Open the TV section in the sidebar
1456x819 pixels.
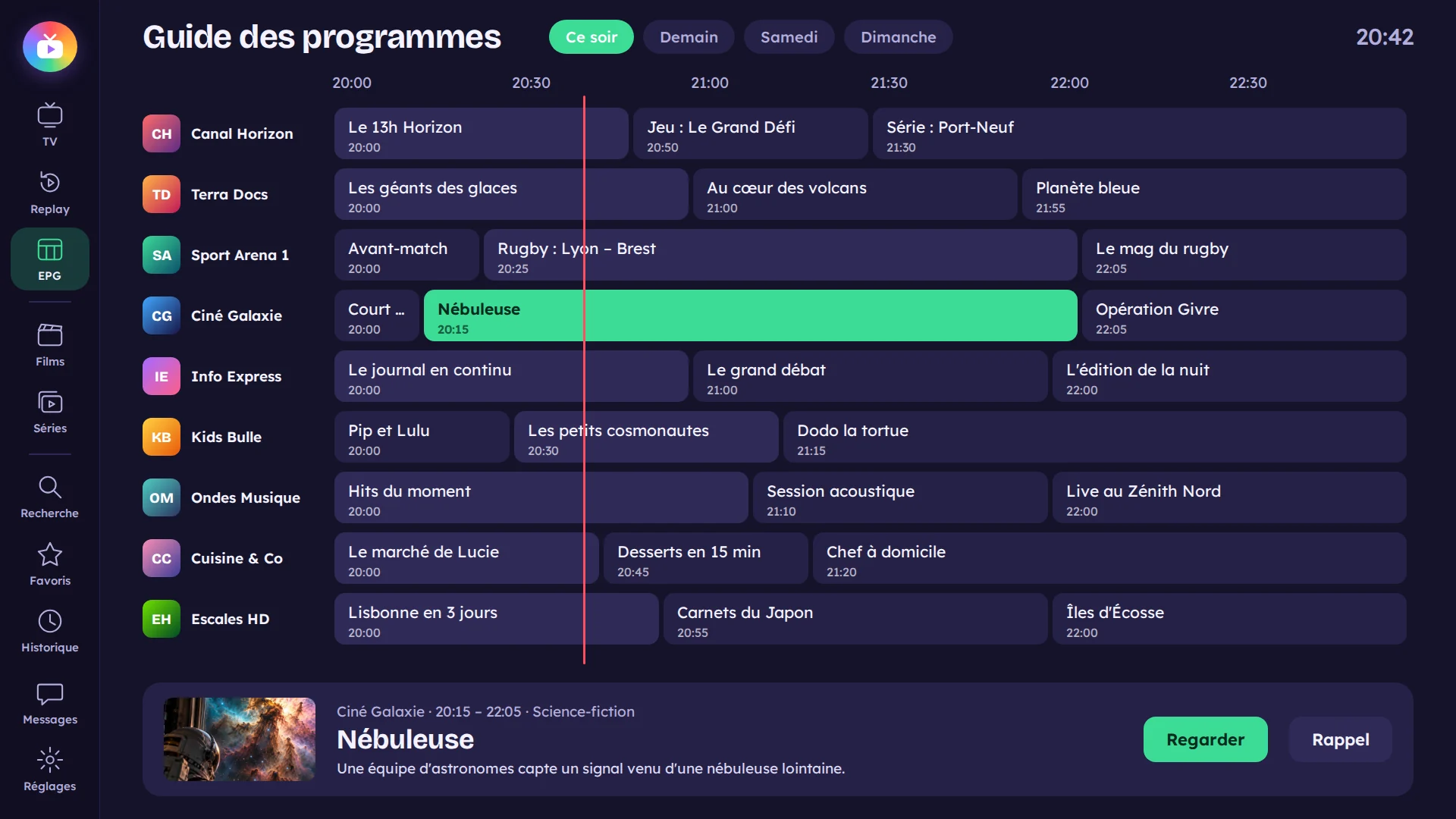49,125
